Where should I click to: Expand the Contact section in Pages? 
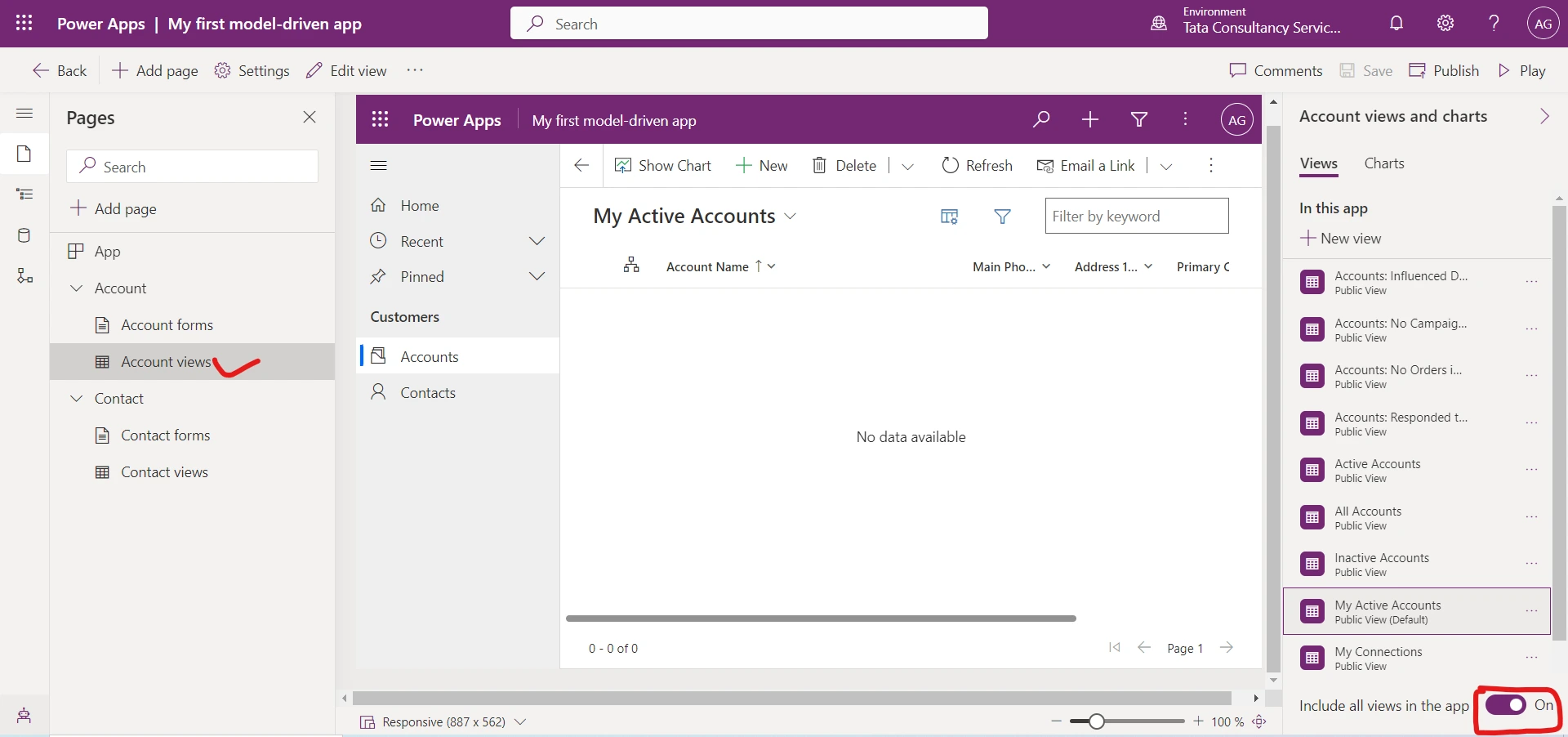[x=77, y=398]
